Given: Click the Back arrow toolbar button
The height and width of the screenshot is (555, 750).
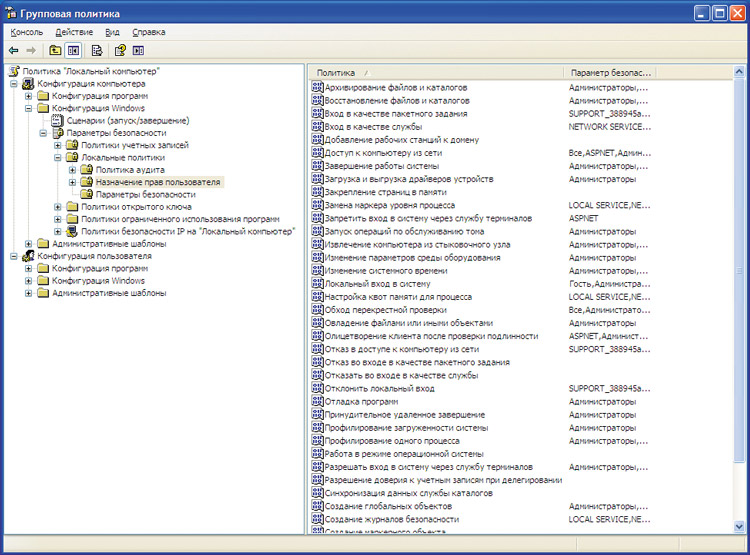Looking at the screenshot, I should point(14,50).
